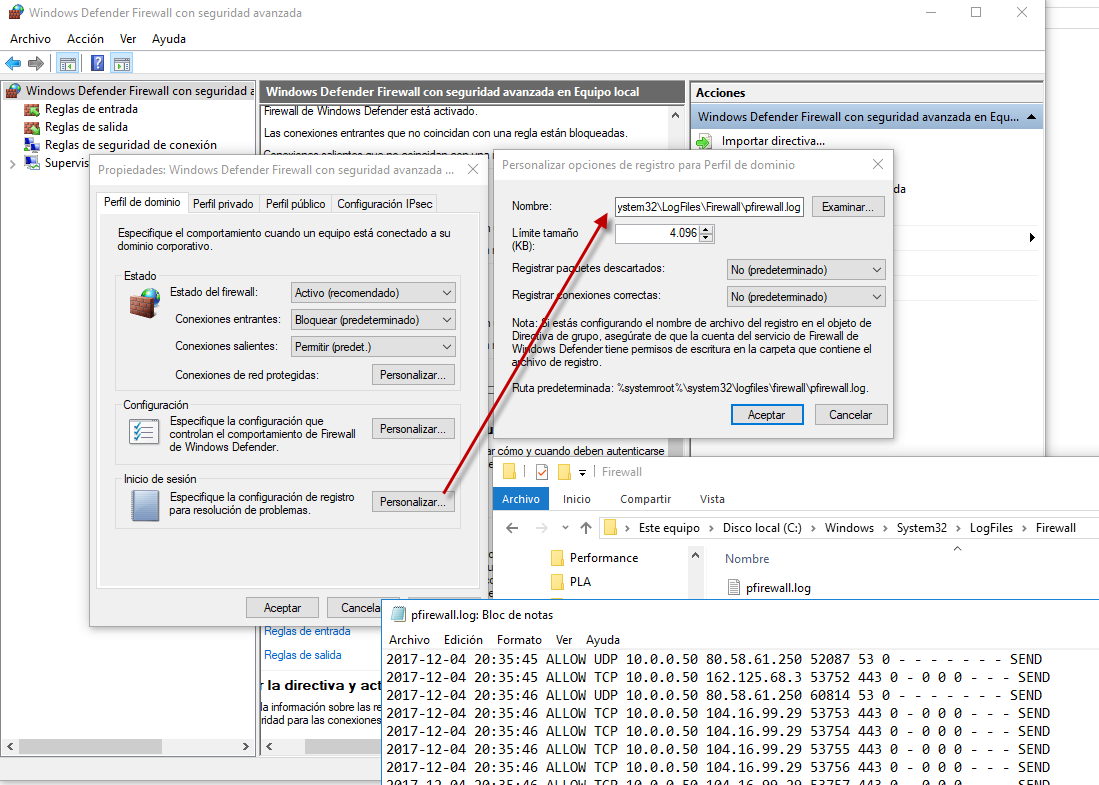
Task: Click Aceptar in the Propiedades dialog
Action: click(282, 608)
